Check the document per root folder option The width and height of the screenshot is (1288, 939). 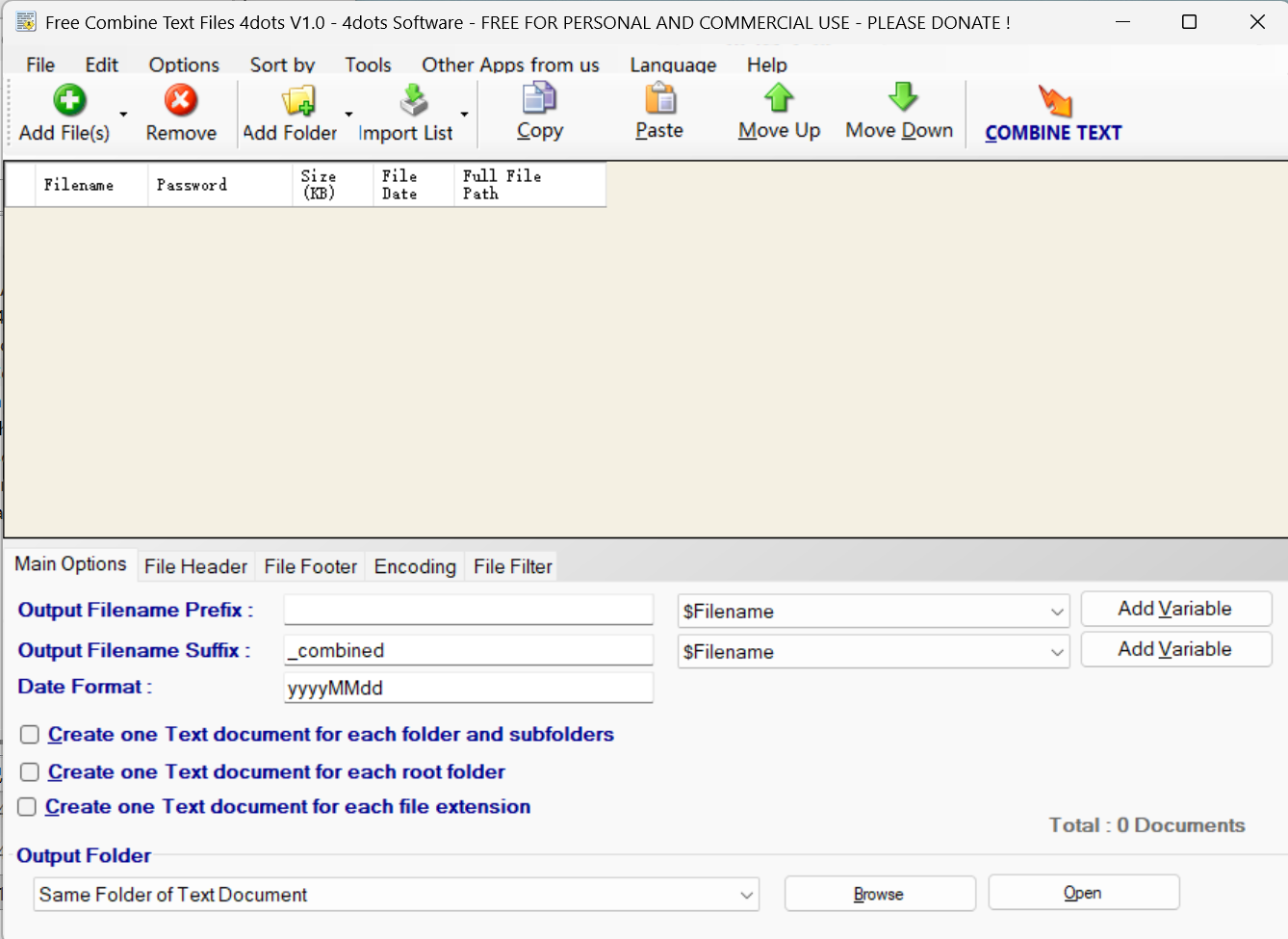(29, 771)
